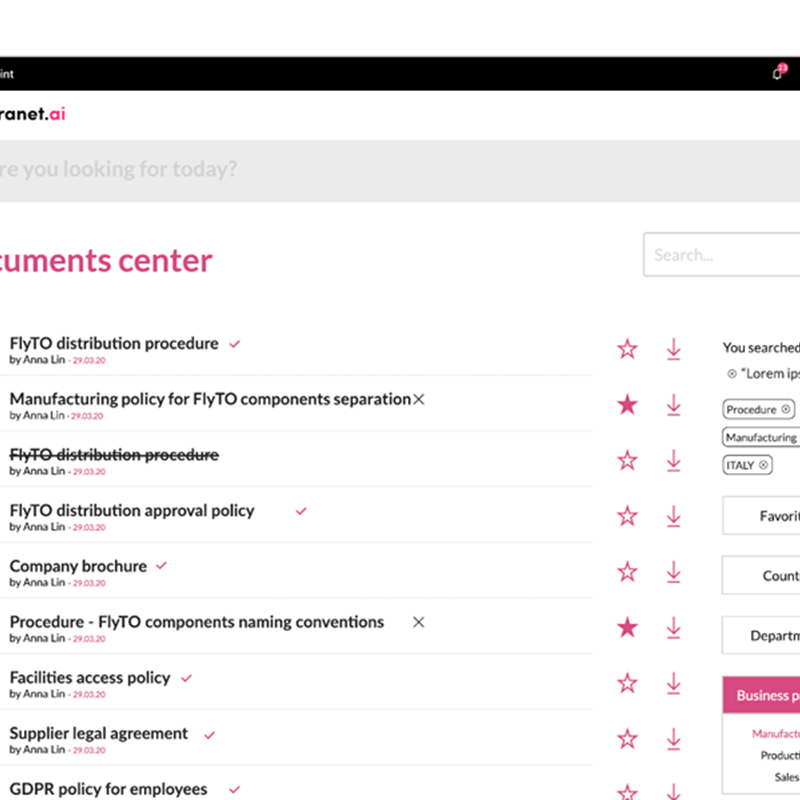This screenshot has height=800, width=800.
Task: Click the documents Search input field
Action: pos(722,255)
